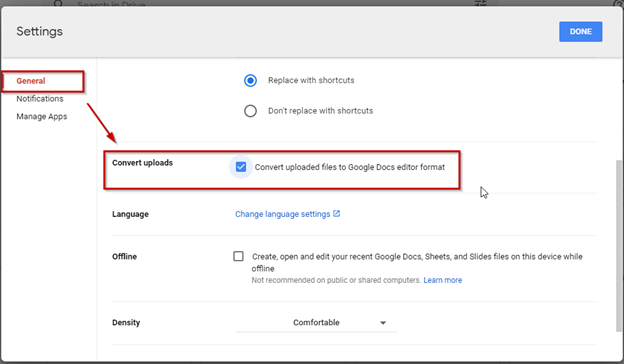This screenshot has height=364, width=624.
Task: Click the Not recommended on public computers text
Action: tap(336, 280)
